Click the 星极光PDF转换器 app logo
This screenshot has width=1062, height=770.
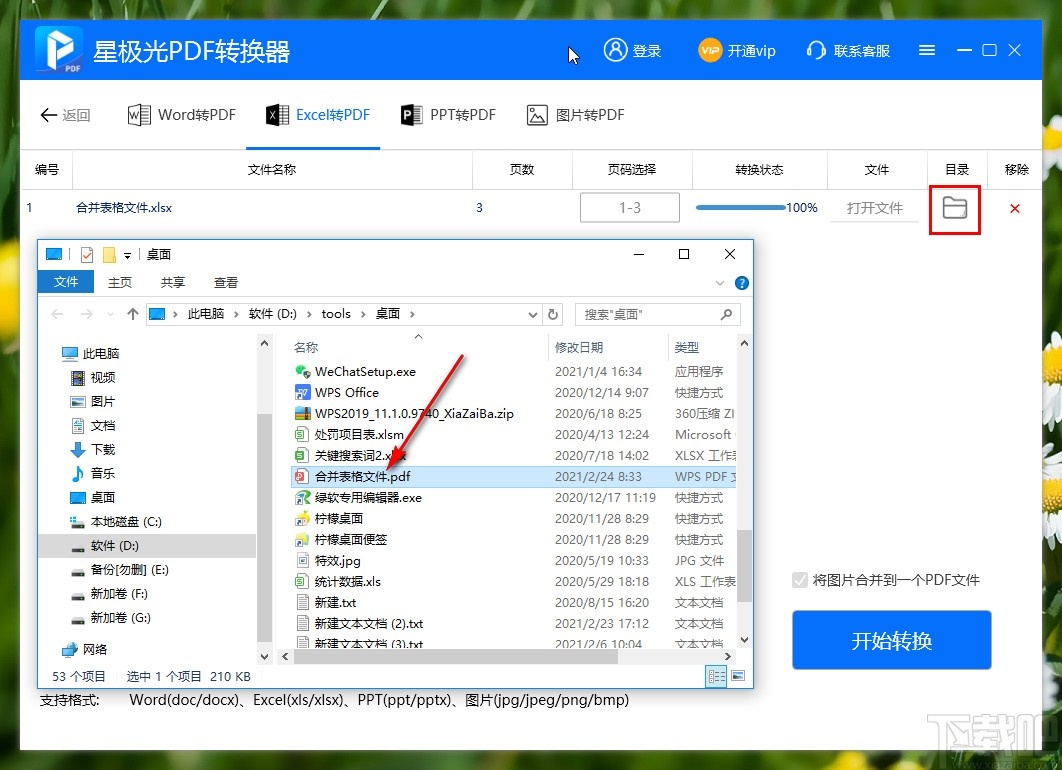pos(57,48)
